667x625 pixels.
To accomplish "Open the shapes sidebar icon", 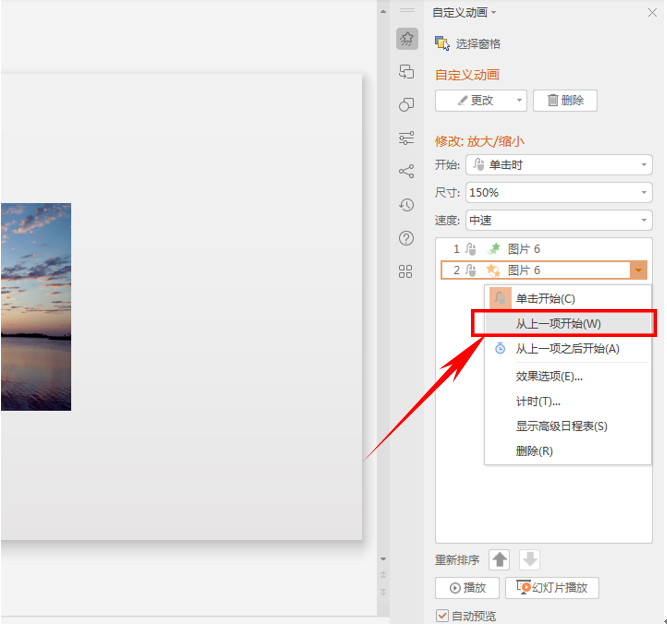I will point(406,105).
